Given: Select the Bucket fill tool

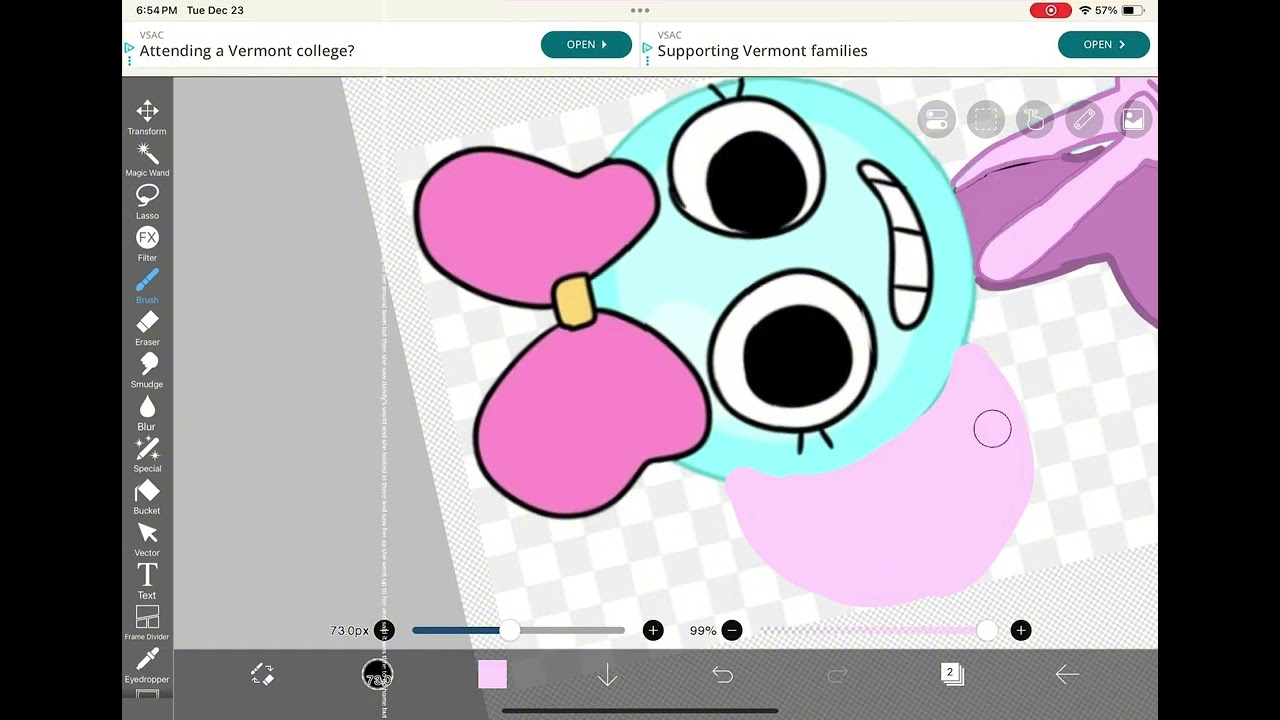Looking at the screenshot, I should tap(147, 497).
